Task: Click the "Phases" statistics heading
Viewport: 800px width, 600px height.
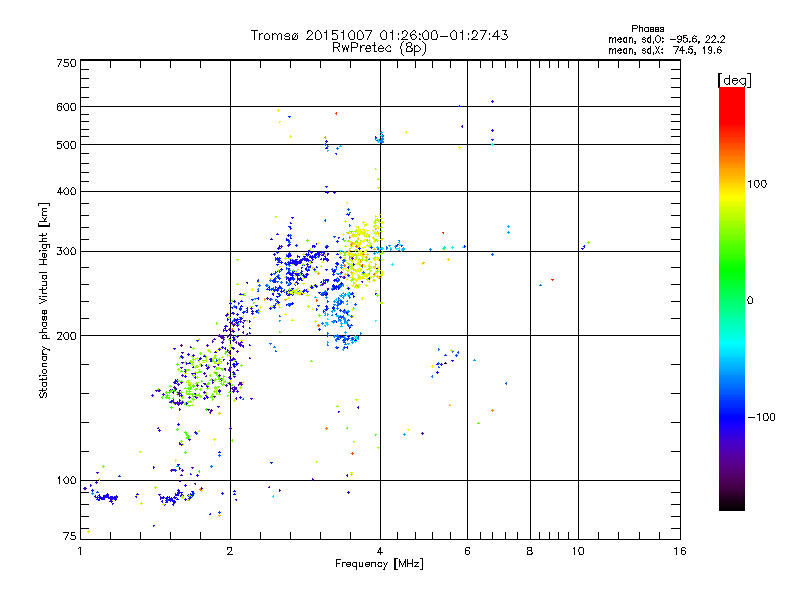Action: tap(647, 29)
